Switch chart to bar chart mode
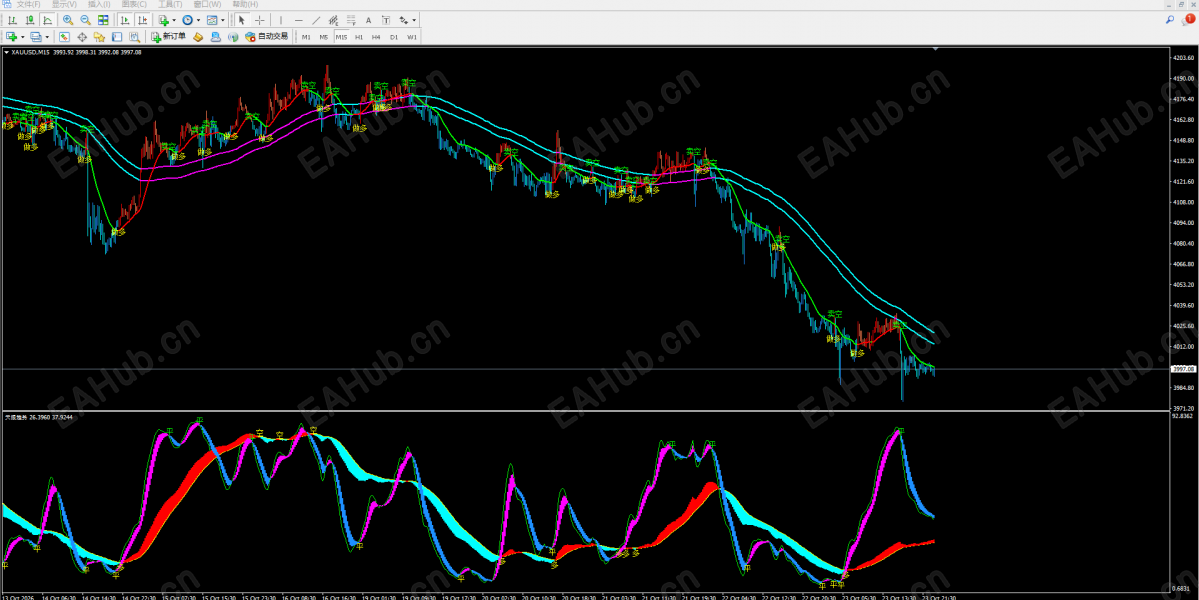Screen dimensions: 1199x600 pyautogui.click(x=12, y=21)
